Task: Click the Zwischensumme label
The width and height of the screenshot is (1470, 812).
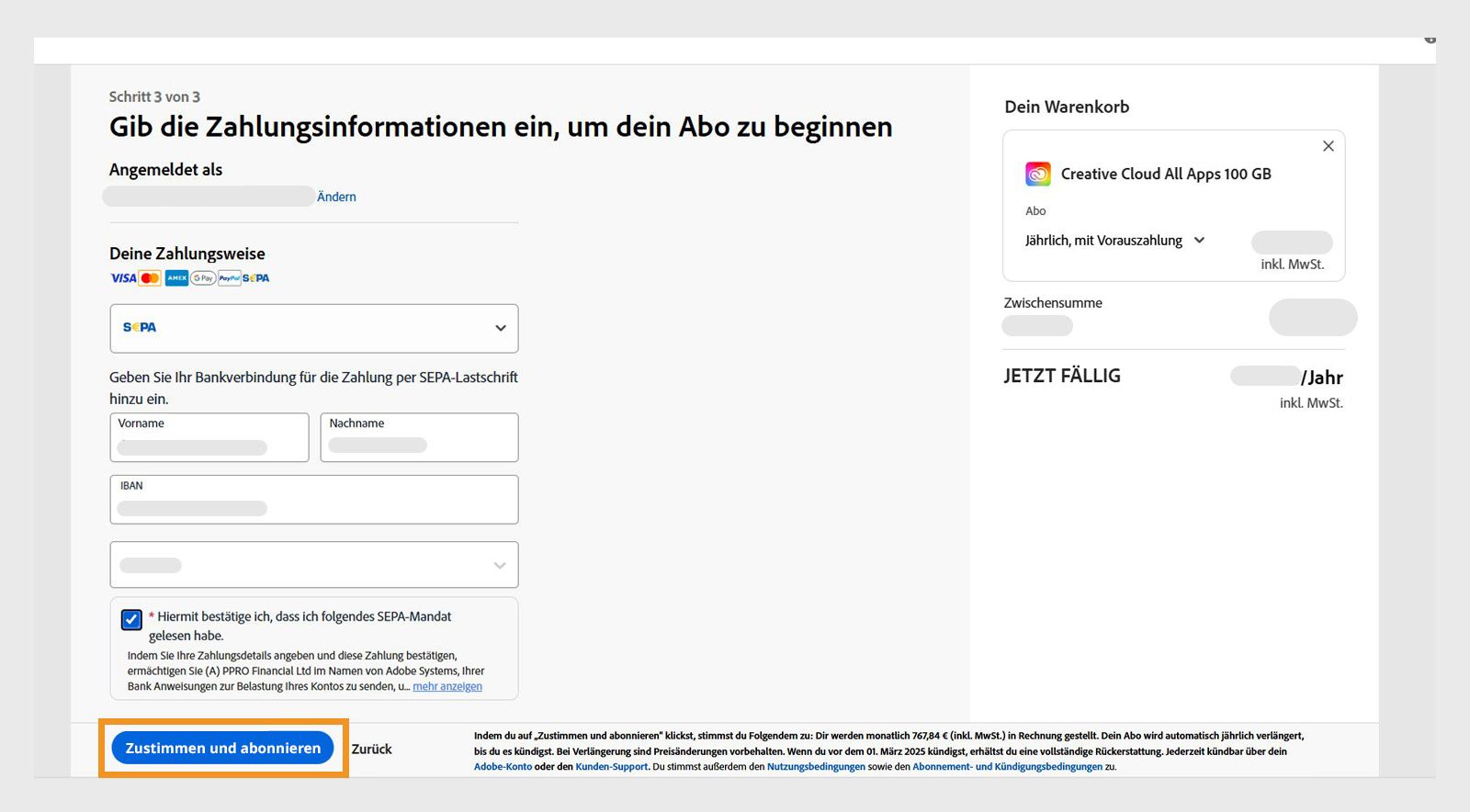Action: click(1053, 303)
